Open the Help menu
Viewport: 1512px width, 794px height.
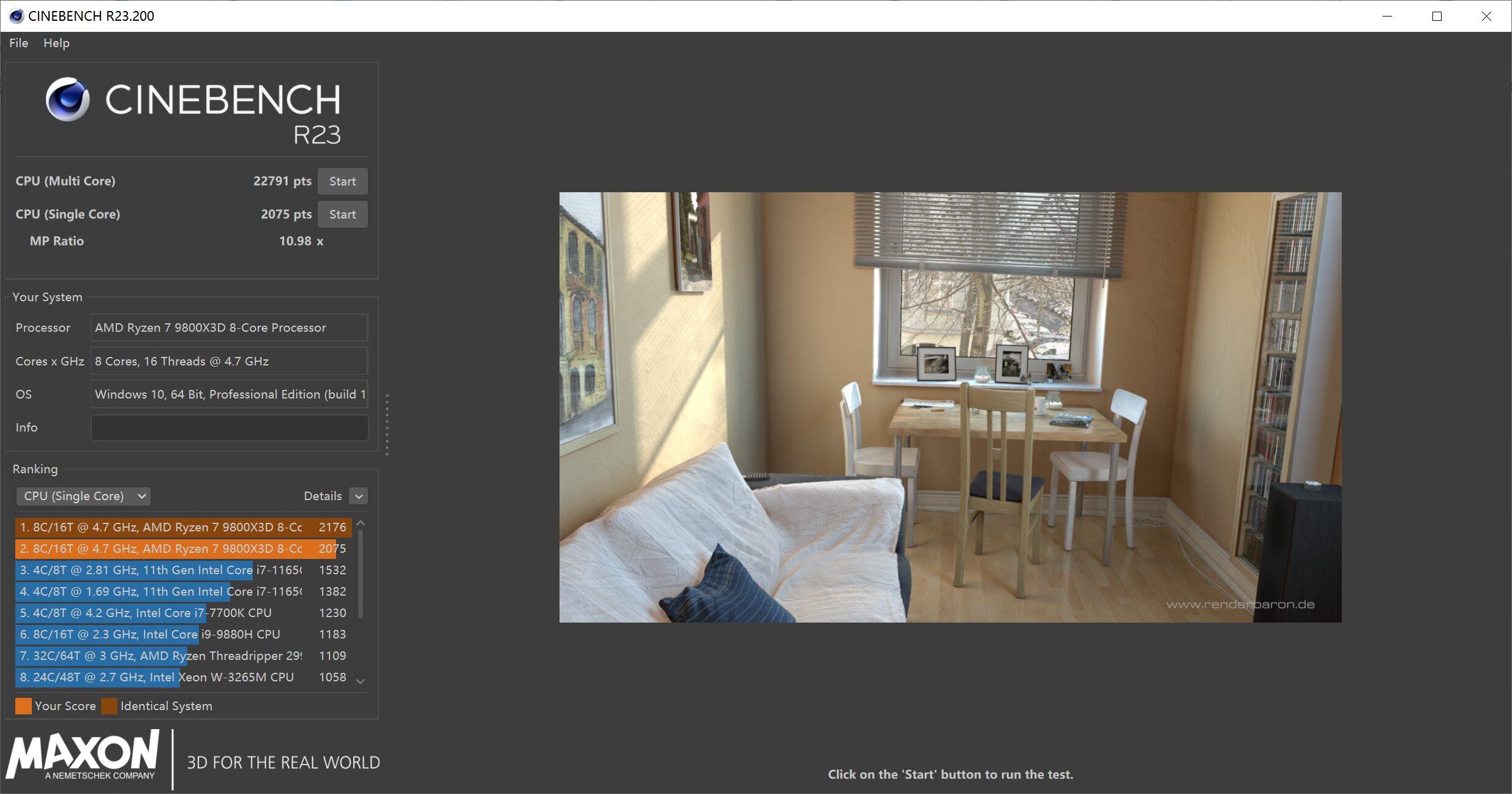pyautogui.click(x=56, y=43)
